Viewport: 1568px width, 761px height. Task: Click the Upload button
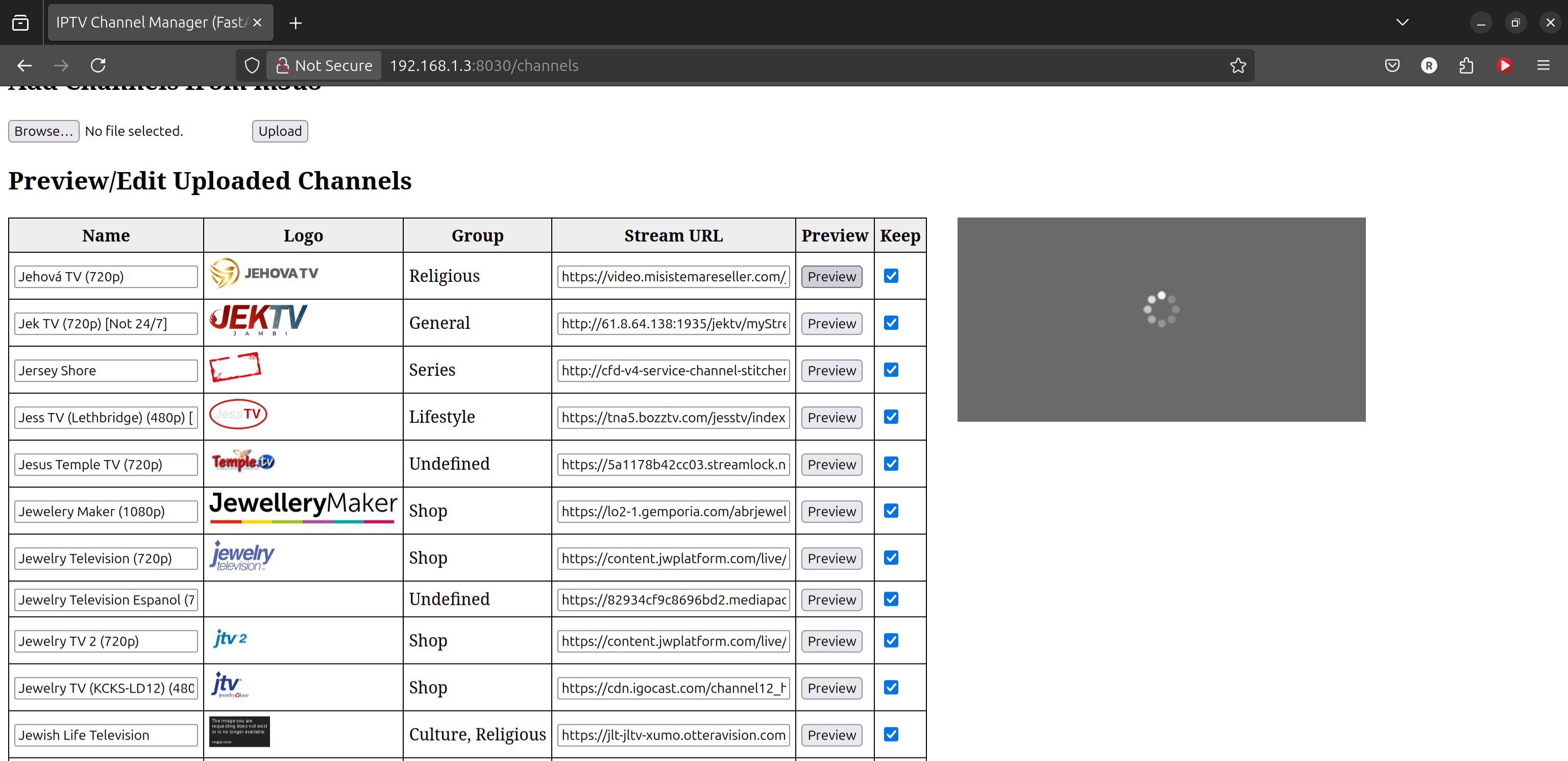280,131
